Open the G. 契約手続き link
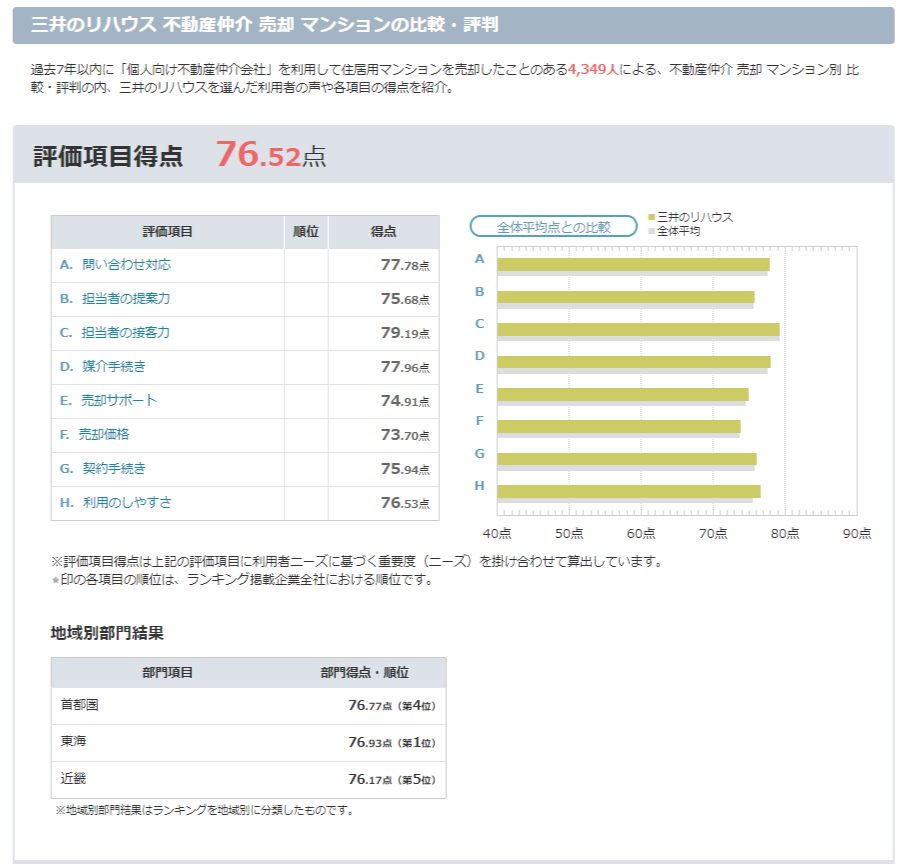Viewport: 903px width, 864px height. 103,468
